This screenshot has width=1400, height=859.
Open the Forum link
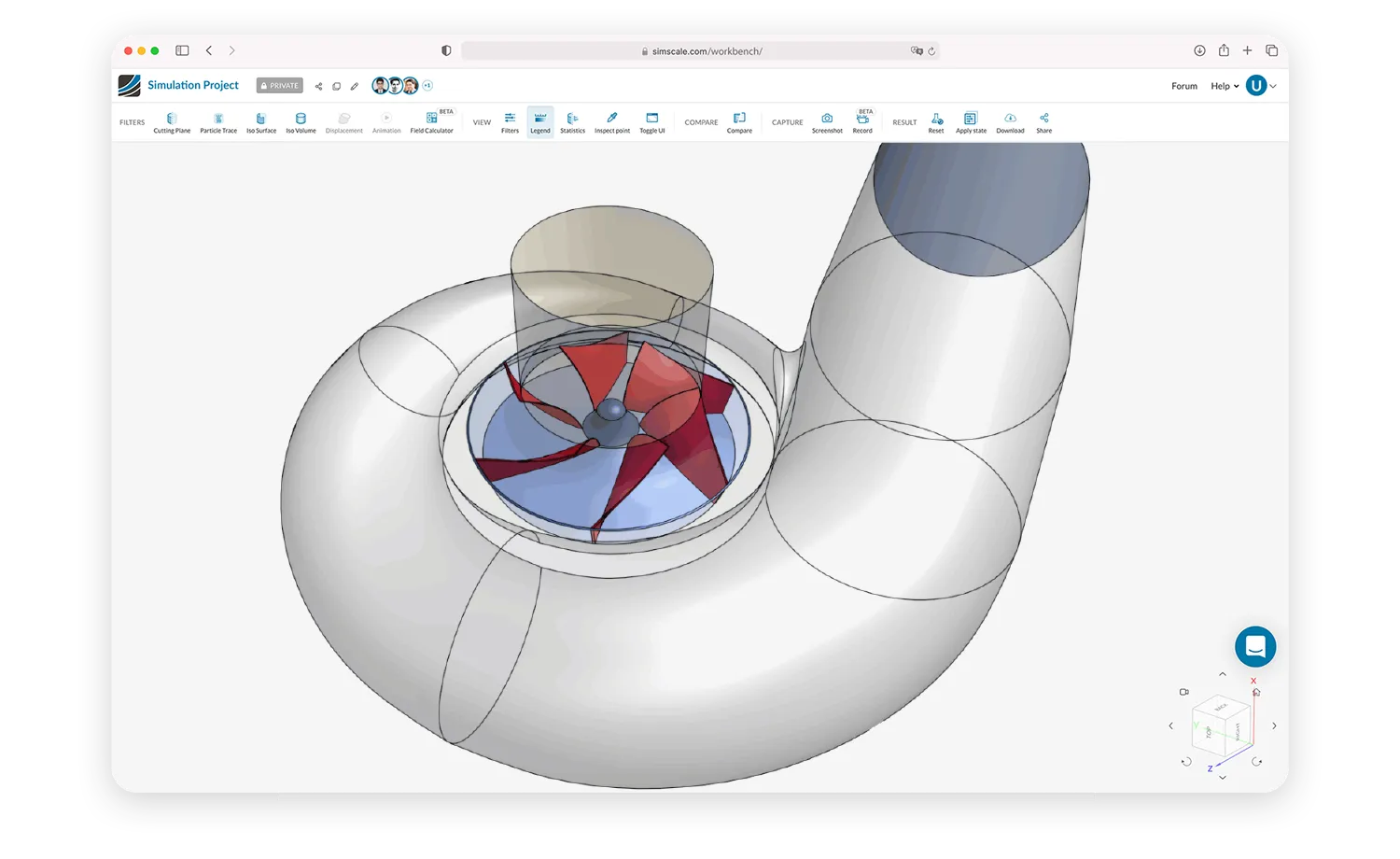(x=1184, y=86)
